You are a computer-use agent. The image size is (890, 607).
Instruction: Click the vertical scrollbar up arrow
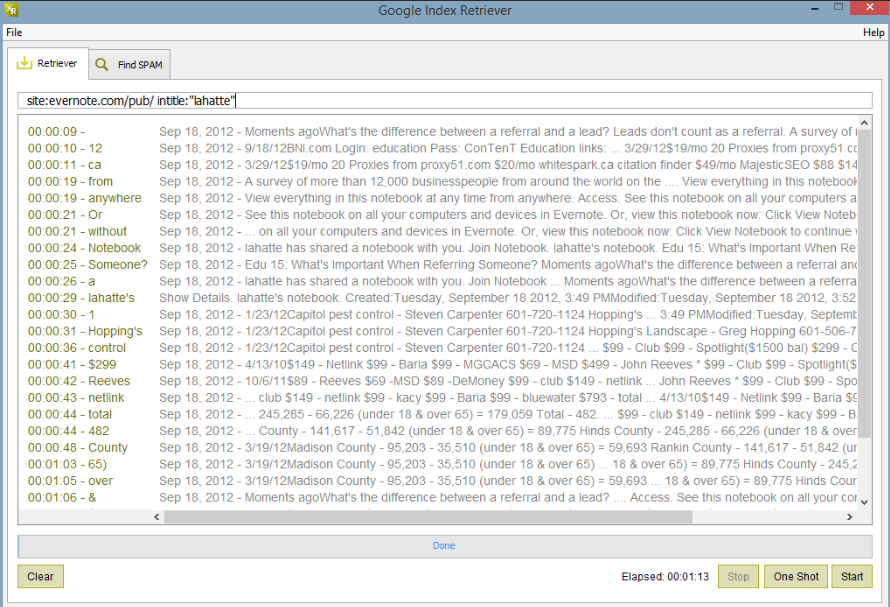864,123
